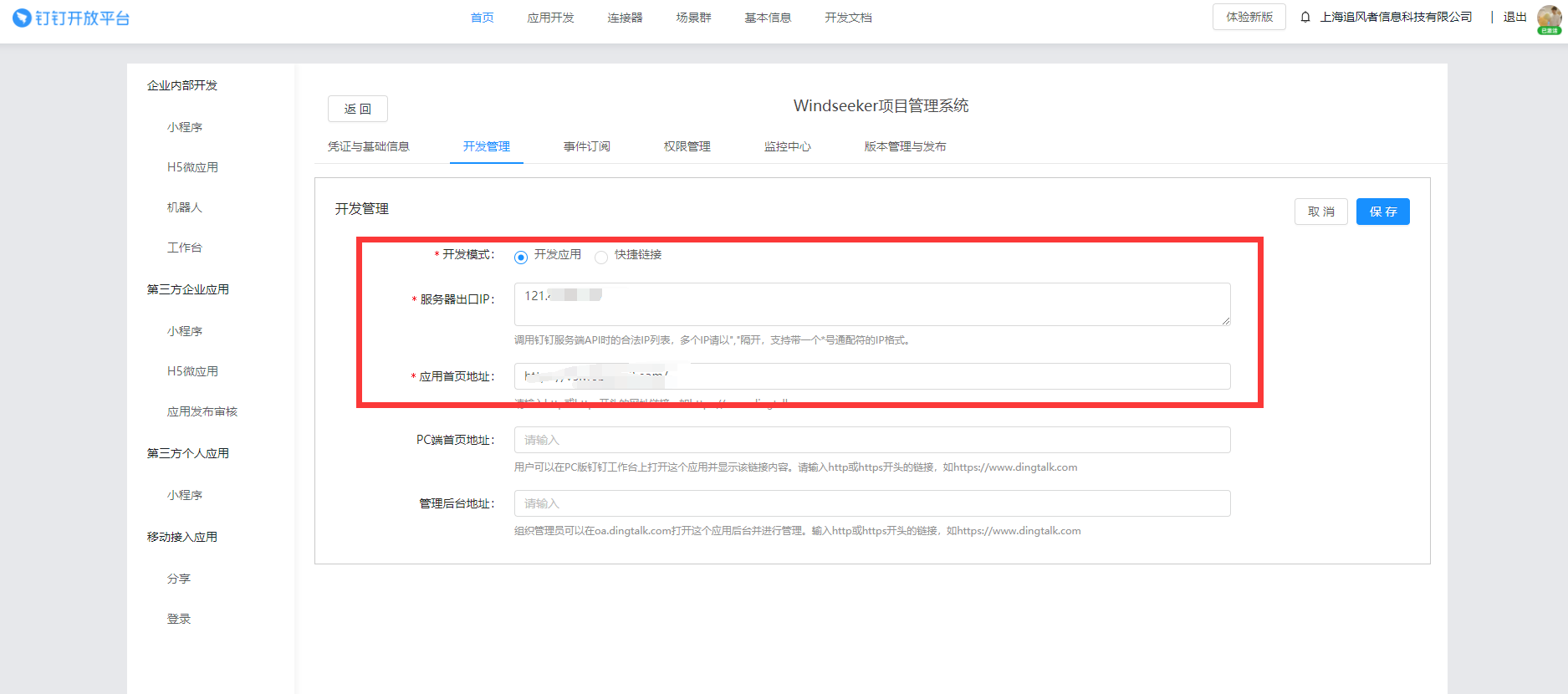The image size is (1568, 694).
Task: Click the 第三方企业应用 sidebar heading
Action: [188, 289]
